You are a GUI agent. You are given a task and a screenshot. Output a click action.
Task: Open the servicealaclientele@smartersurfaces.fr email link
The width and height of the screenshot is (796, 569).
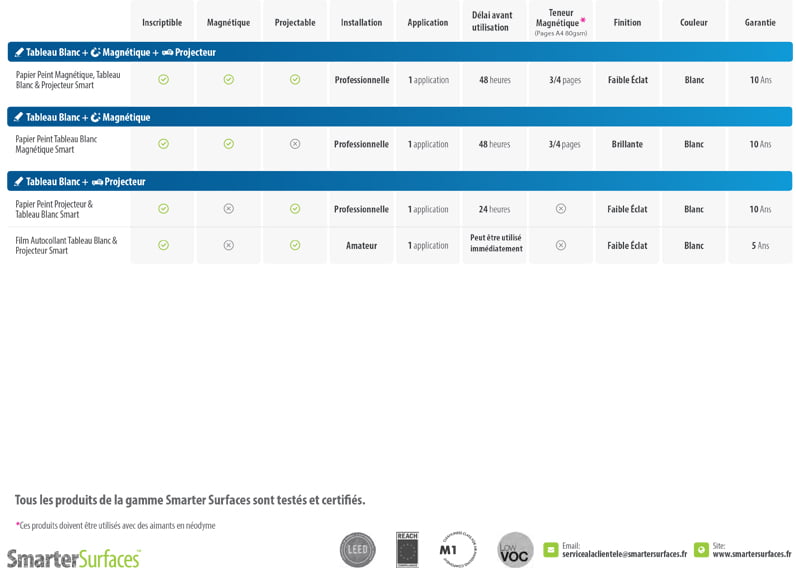coord(624,554)
